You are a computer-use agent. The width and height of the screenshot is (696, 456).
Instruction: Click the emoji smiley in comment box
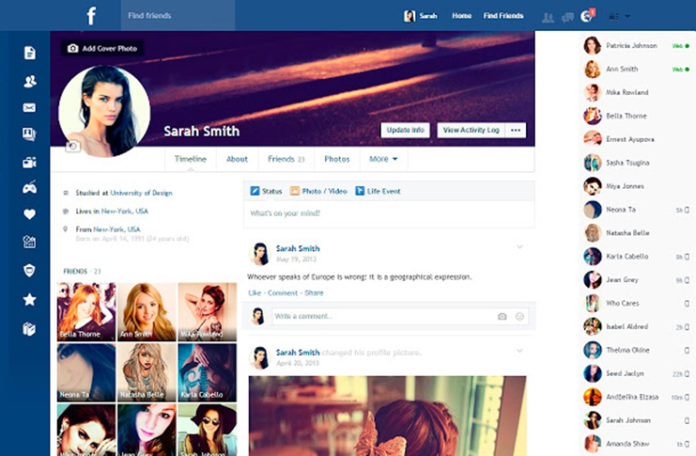[x=520, y=316]
